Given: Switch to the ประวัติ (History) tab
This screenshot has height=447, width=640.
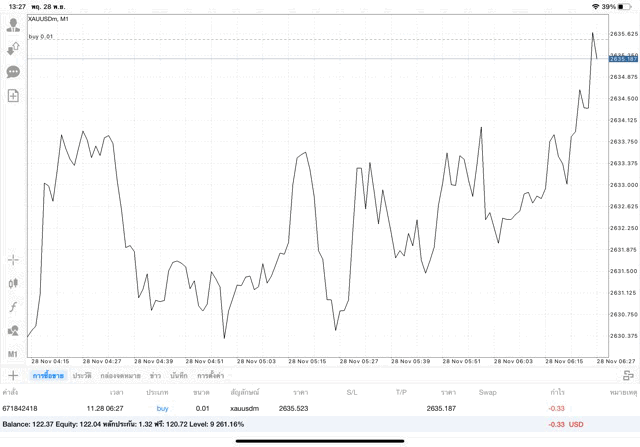Looking at the screenshot, I should click(x=81, y=375).
